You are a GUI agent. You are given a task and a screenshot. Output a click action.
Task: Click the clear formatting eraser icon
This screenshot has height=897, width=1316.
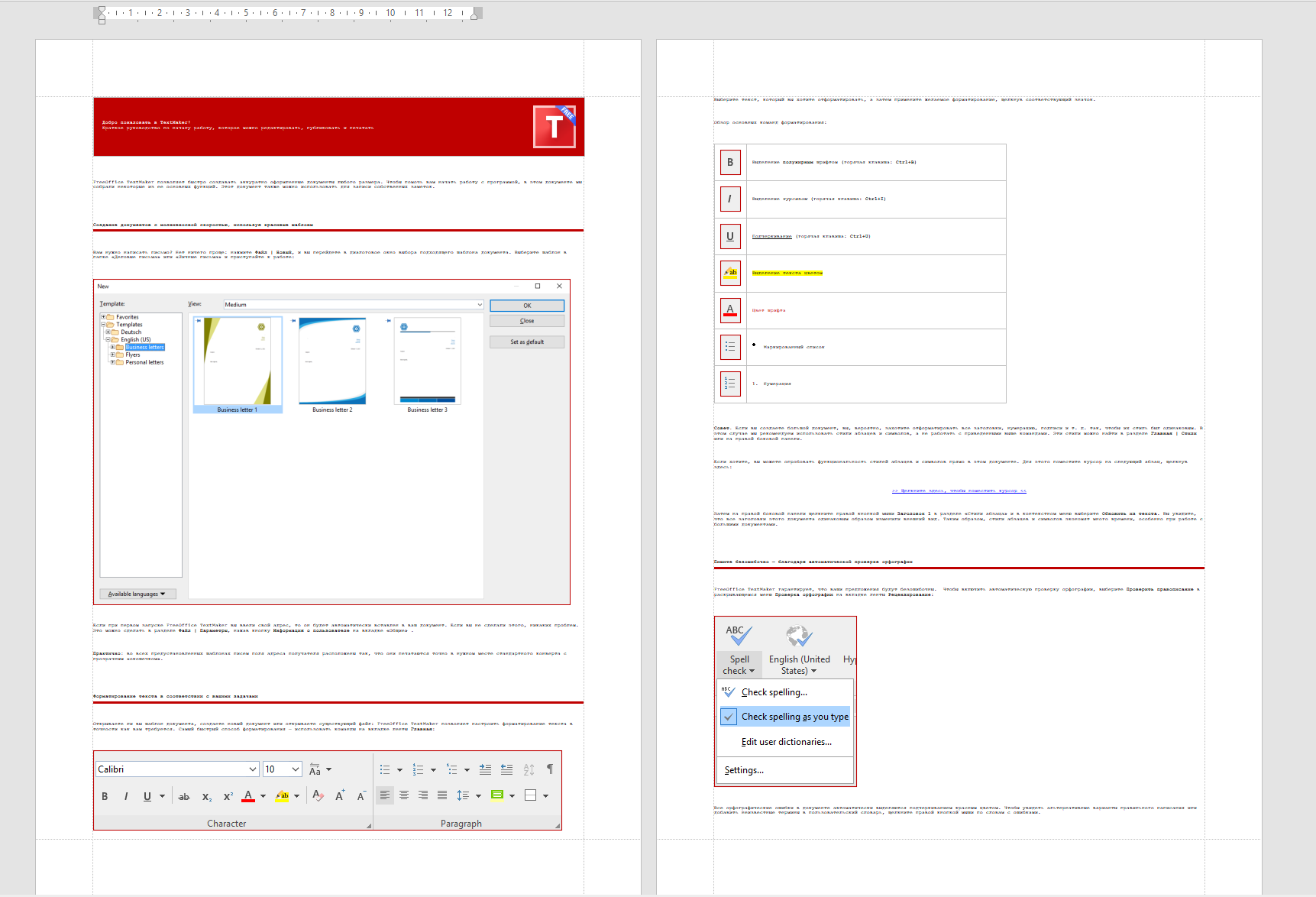pos(318,796)
